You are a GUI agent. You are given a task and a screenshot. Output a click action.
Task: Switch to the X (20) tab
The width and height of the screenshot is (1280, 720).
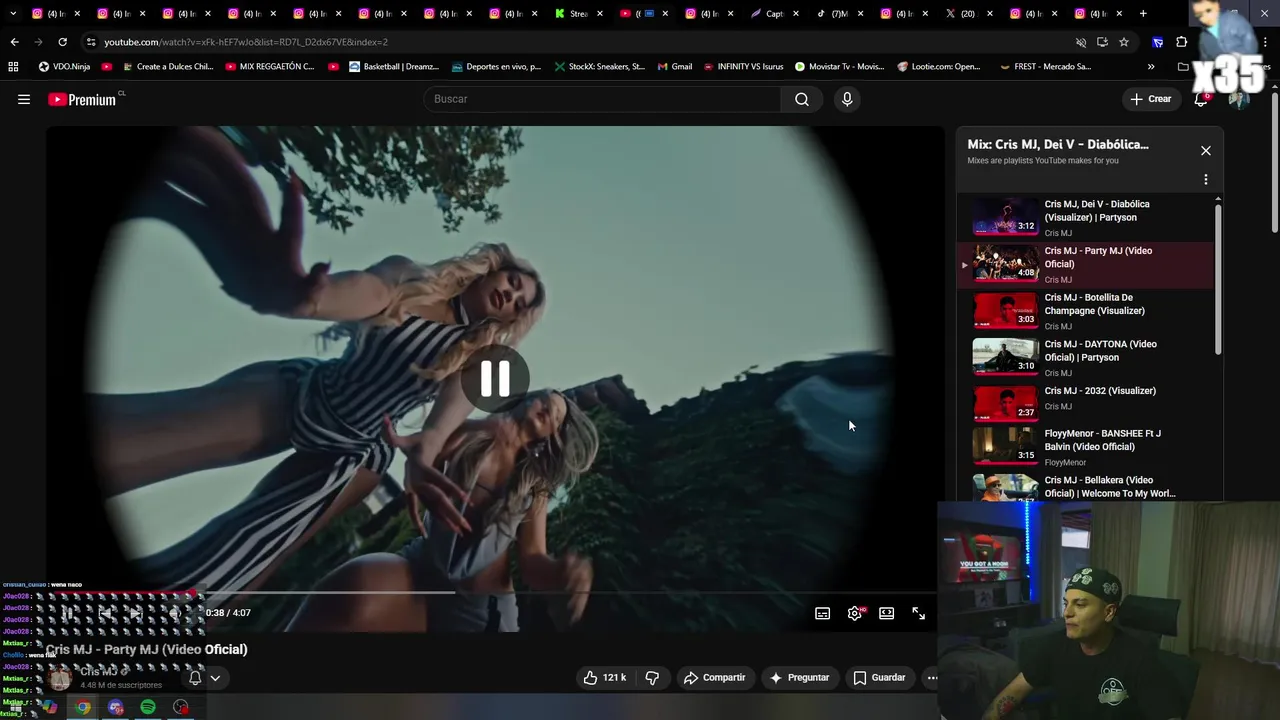[x=970, y=14]
